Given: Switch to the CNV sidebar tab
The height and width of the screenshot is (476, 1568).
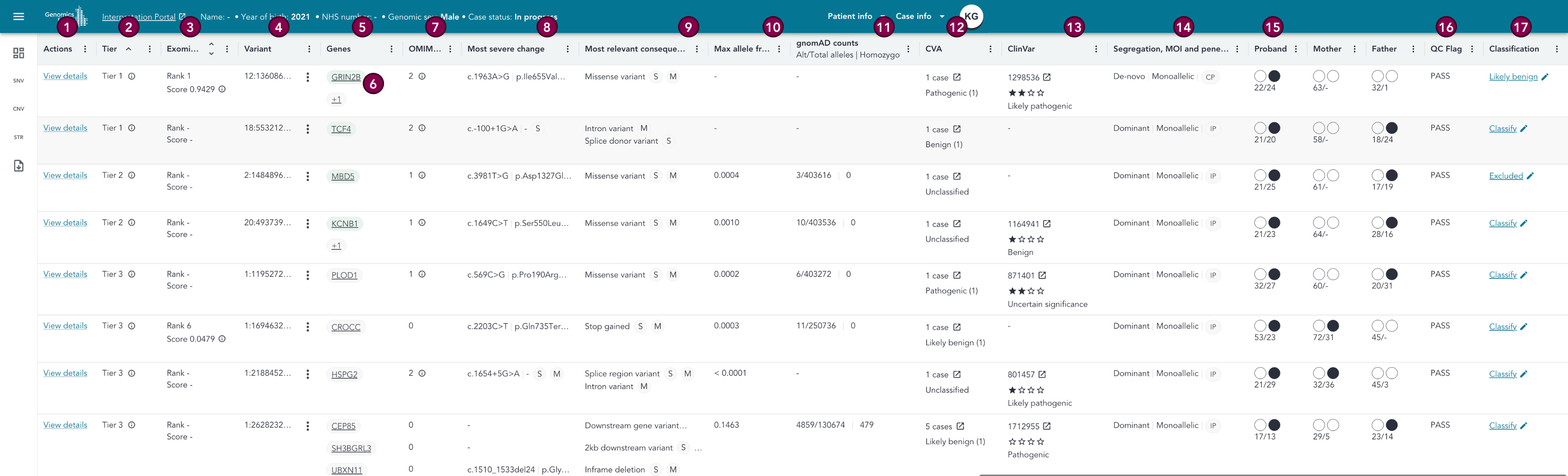Looking at the screenshot, I should [x=18, y=109].
